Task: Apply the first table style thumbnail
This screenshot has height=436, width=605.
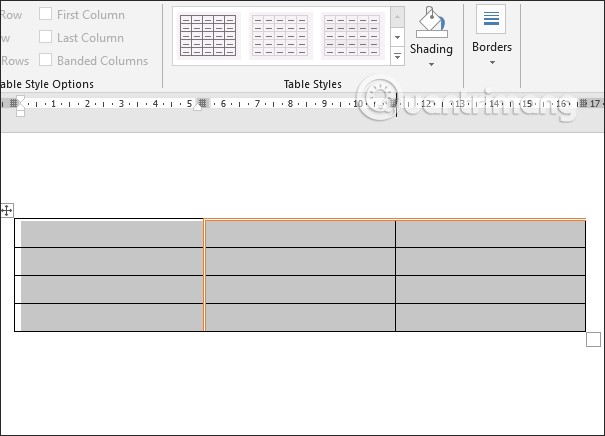Action: coord(207,35)
